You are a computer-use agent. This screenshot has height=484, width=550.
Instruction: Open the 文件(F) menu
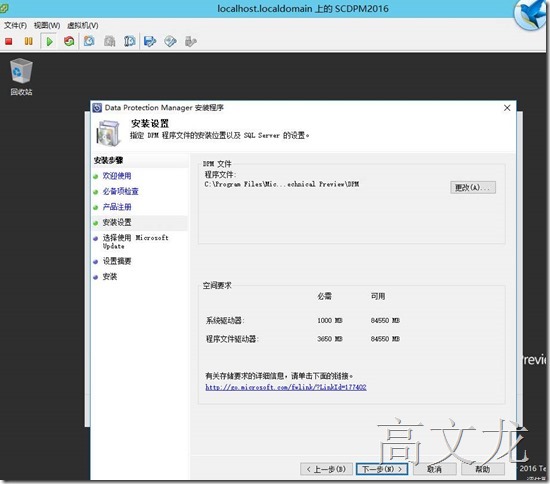pos(15,25)
